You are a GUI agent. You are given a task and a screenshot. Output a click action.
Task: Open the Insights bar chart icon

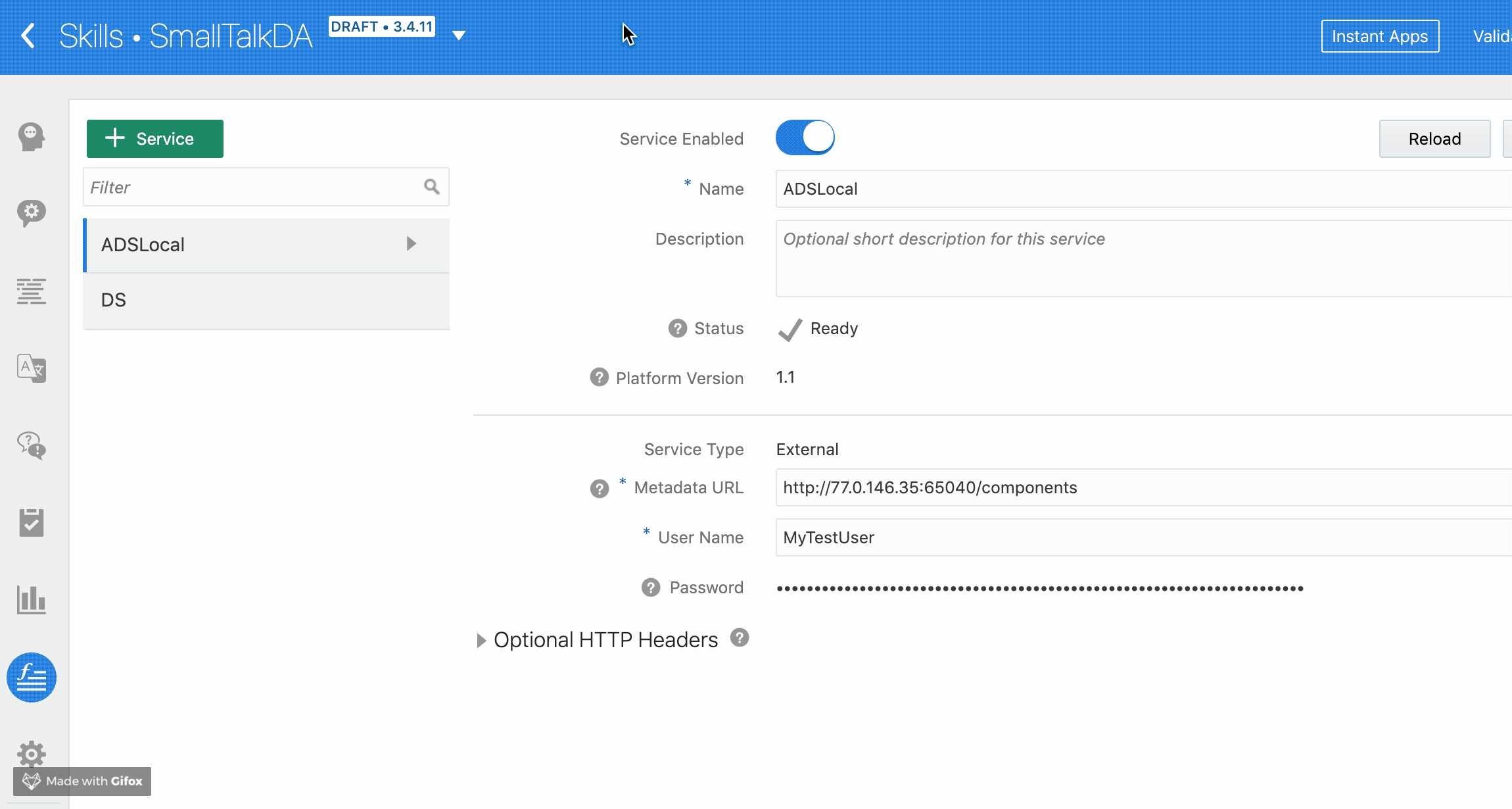(31, 600)
